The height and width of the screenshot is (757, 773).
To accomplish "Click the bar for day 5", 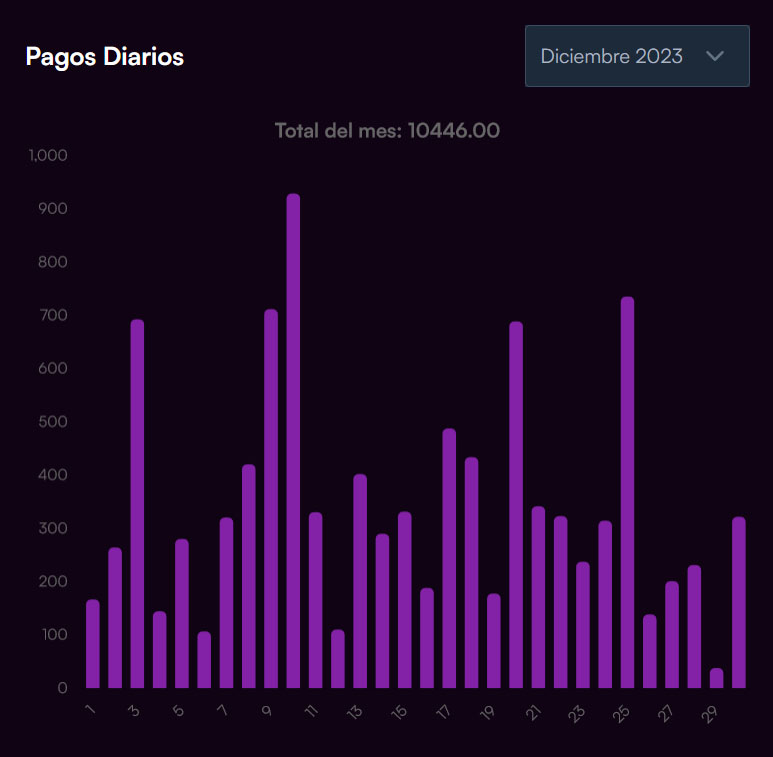I will pos(182,613).
